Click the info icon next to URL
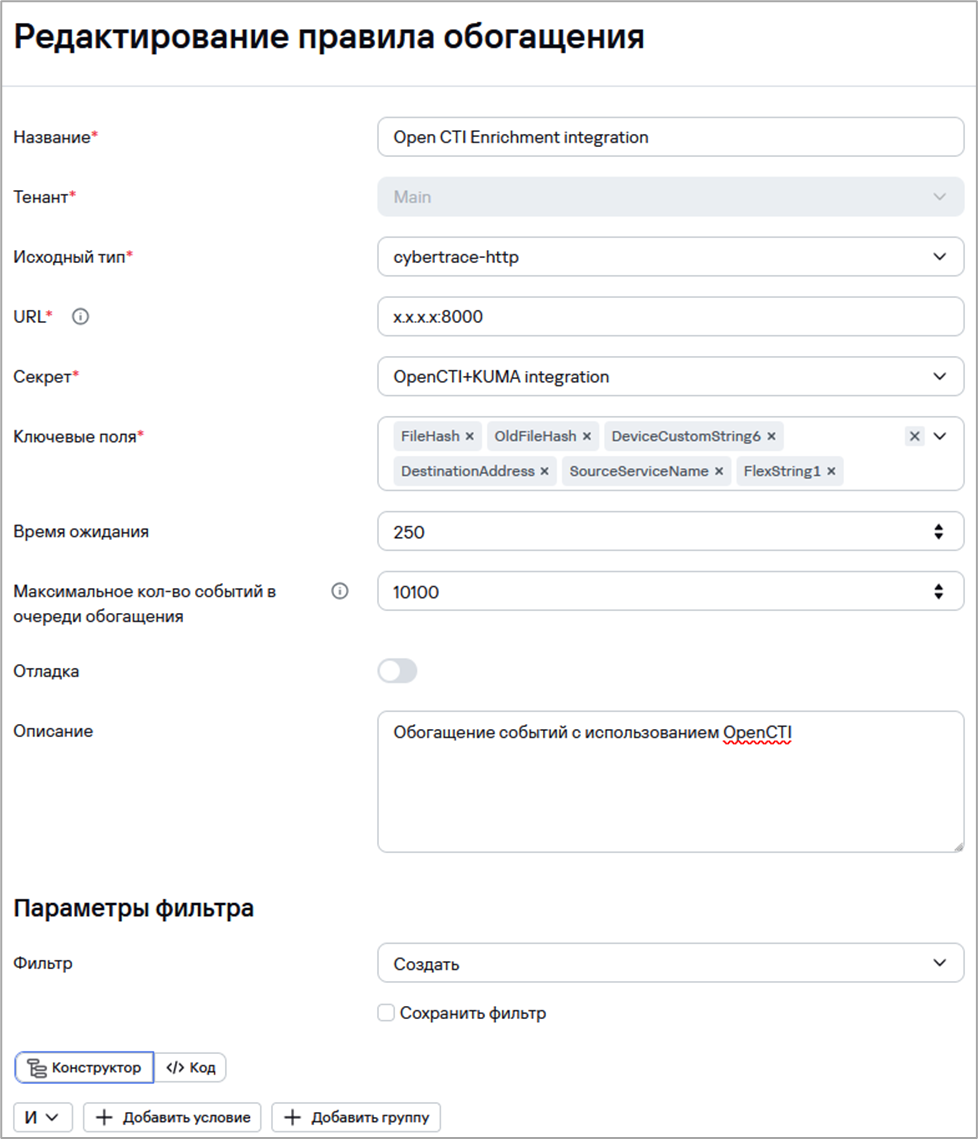Screen dimensions: 978x1139 81,317
